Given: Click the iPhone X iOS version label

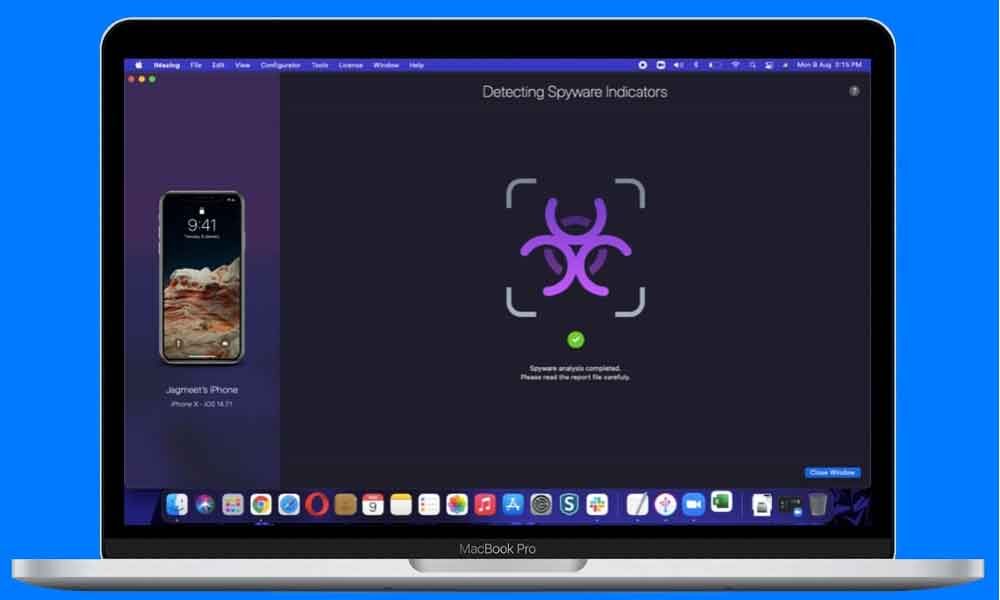Looking at the screenshot, I should click(x=202, y=404).
